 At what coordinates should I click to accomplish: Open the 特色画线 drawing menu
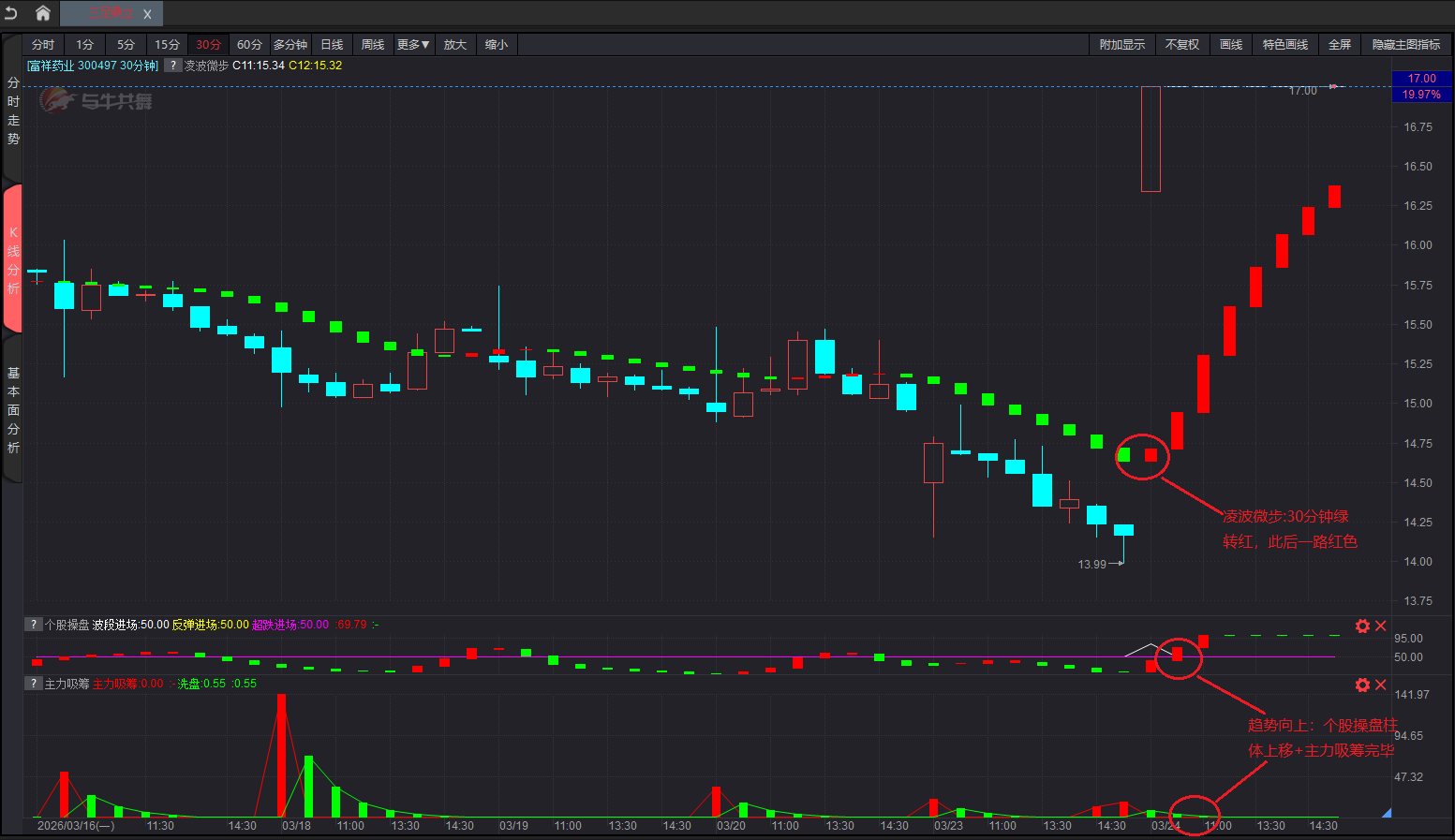point(1284,45)
